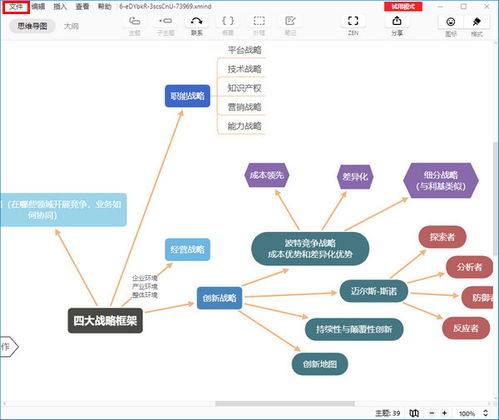499x420 pixels.
Task: Enter ZEN mode
Action: click(x=353, y=21)
